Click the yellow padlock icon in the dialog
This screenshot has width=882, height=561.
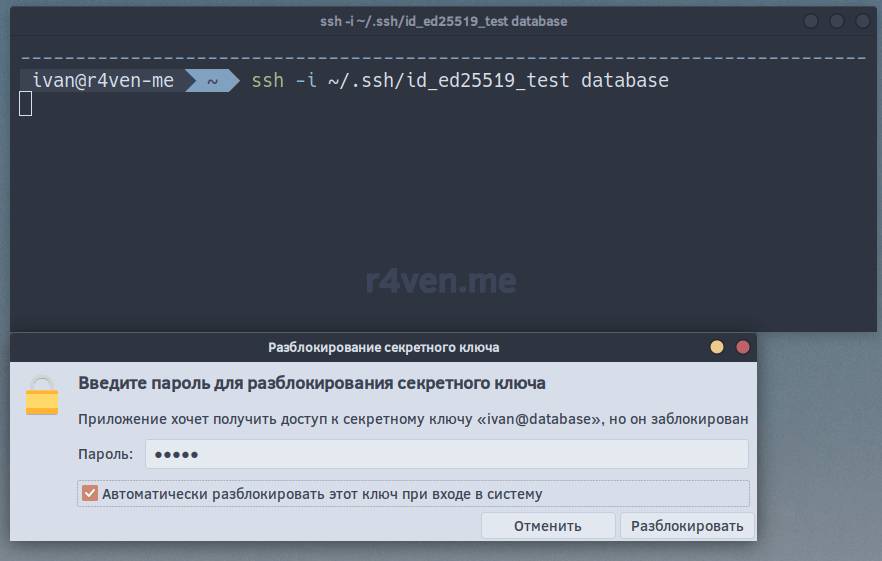tap(42, 396)
